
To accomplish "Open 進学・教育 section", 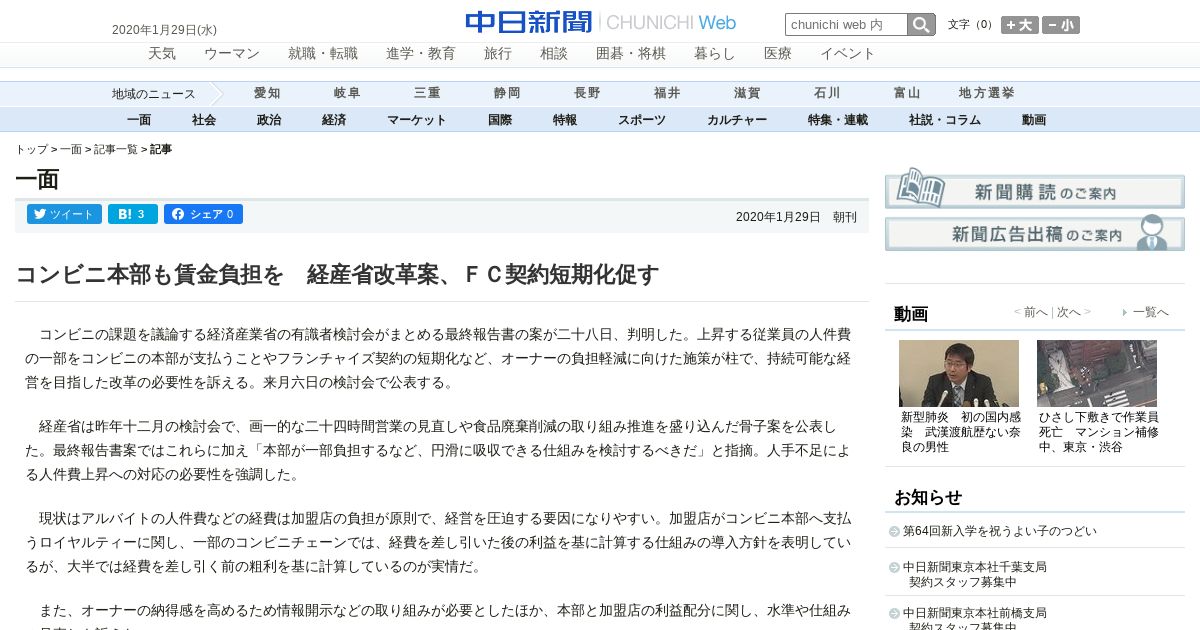I will pyautogui.click(x=421, y=54).
